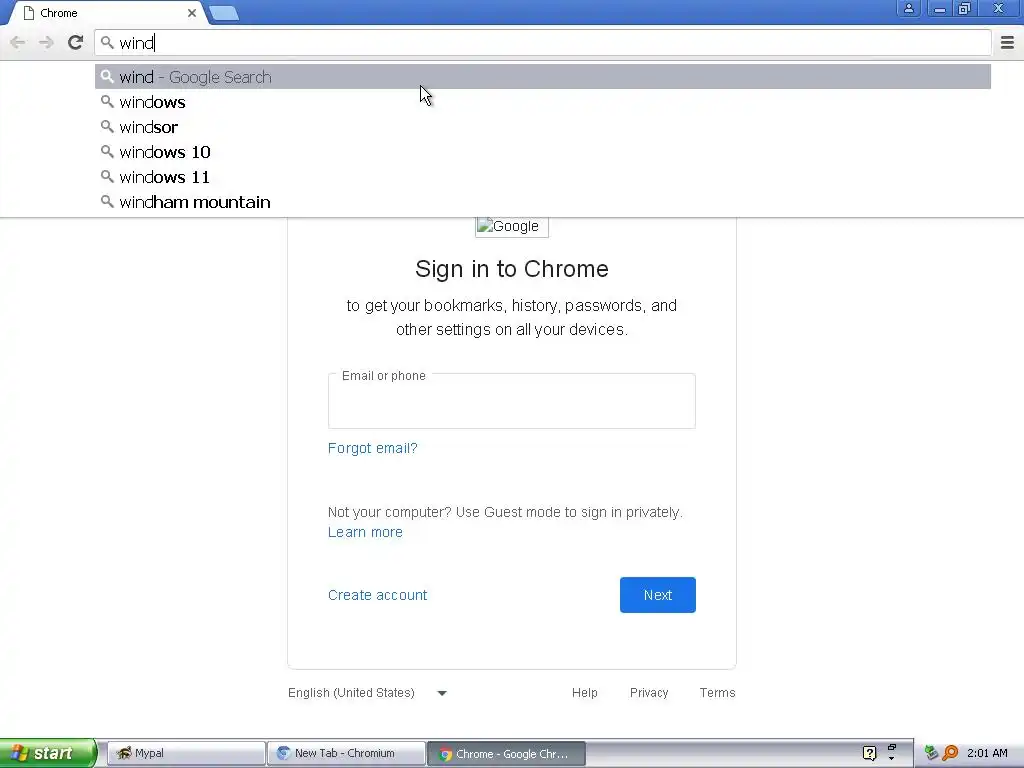1024x768 pixels.
Task: Select the Chrome tab
Action: pyautogui.click(x=108, y=13)
